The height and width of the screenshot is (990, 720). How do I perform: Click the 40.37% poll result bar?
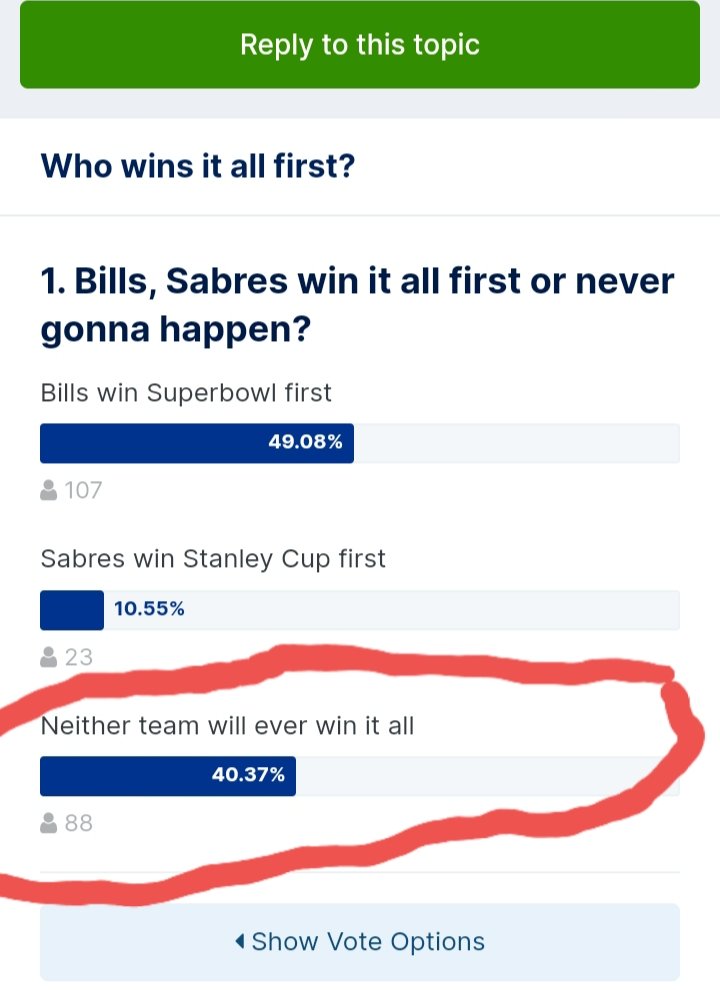(360, 776)
